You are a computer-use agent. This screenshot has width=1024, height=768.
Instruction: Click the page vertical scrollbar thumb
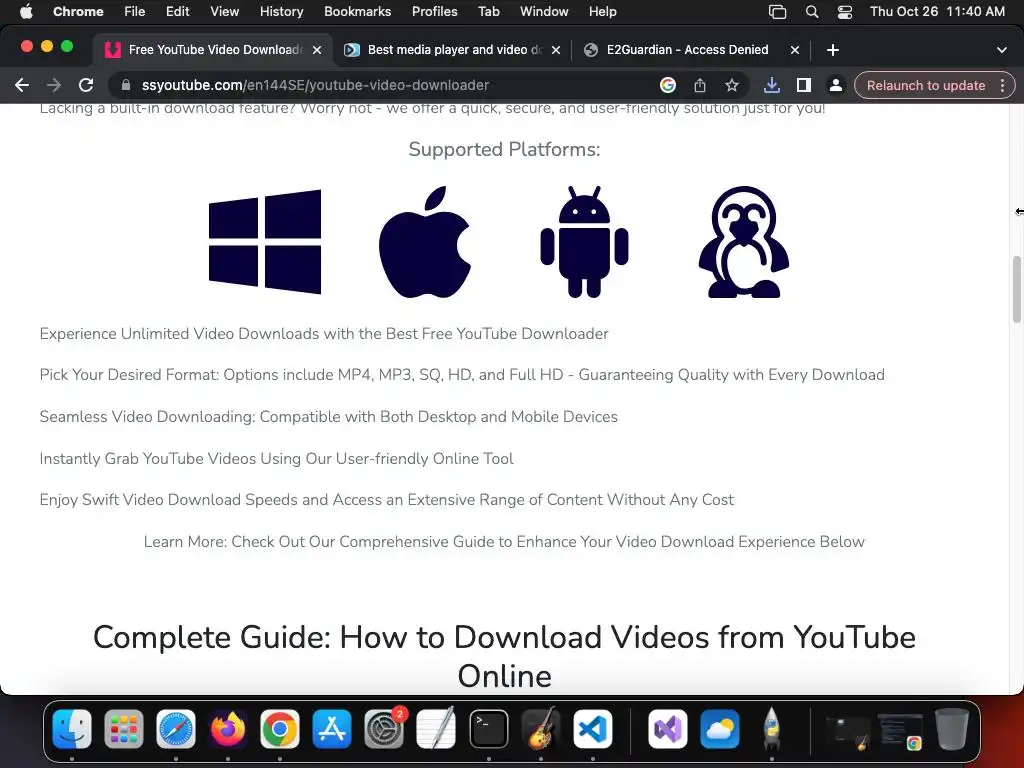click(x=1016, y=289)
